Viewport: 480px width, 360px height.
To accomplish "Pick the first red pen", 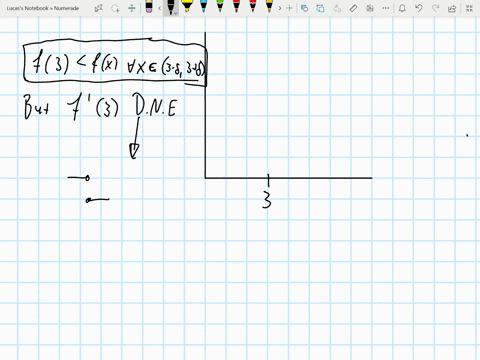I will click(236, 7).
